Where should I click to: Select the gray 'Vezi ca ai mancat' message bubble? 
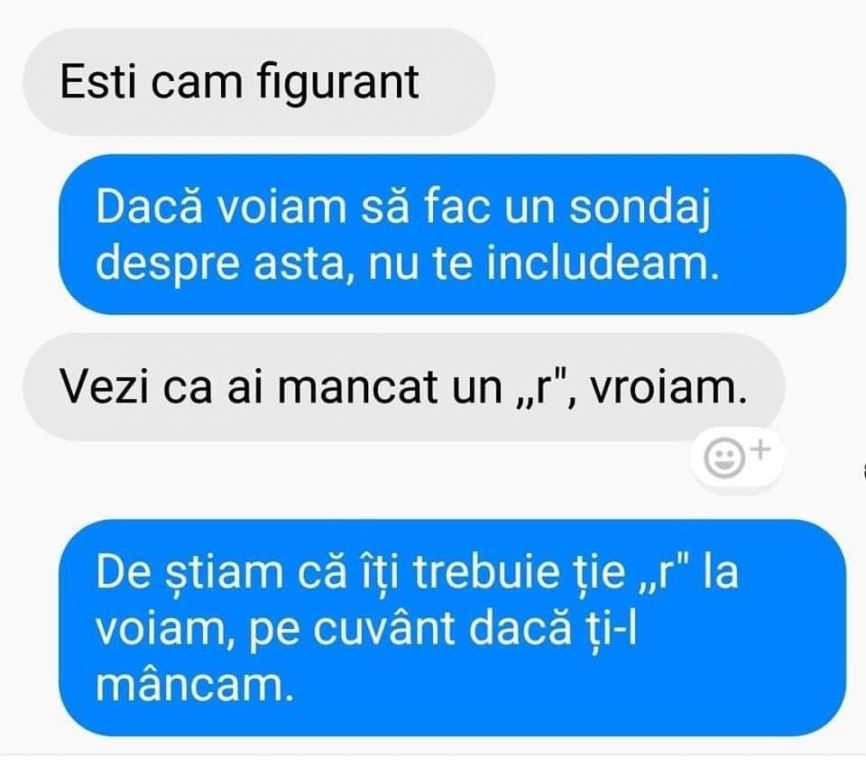click(403, 386)
